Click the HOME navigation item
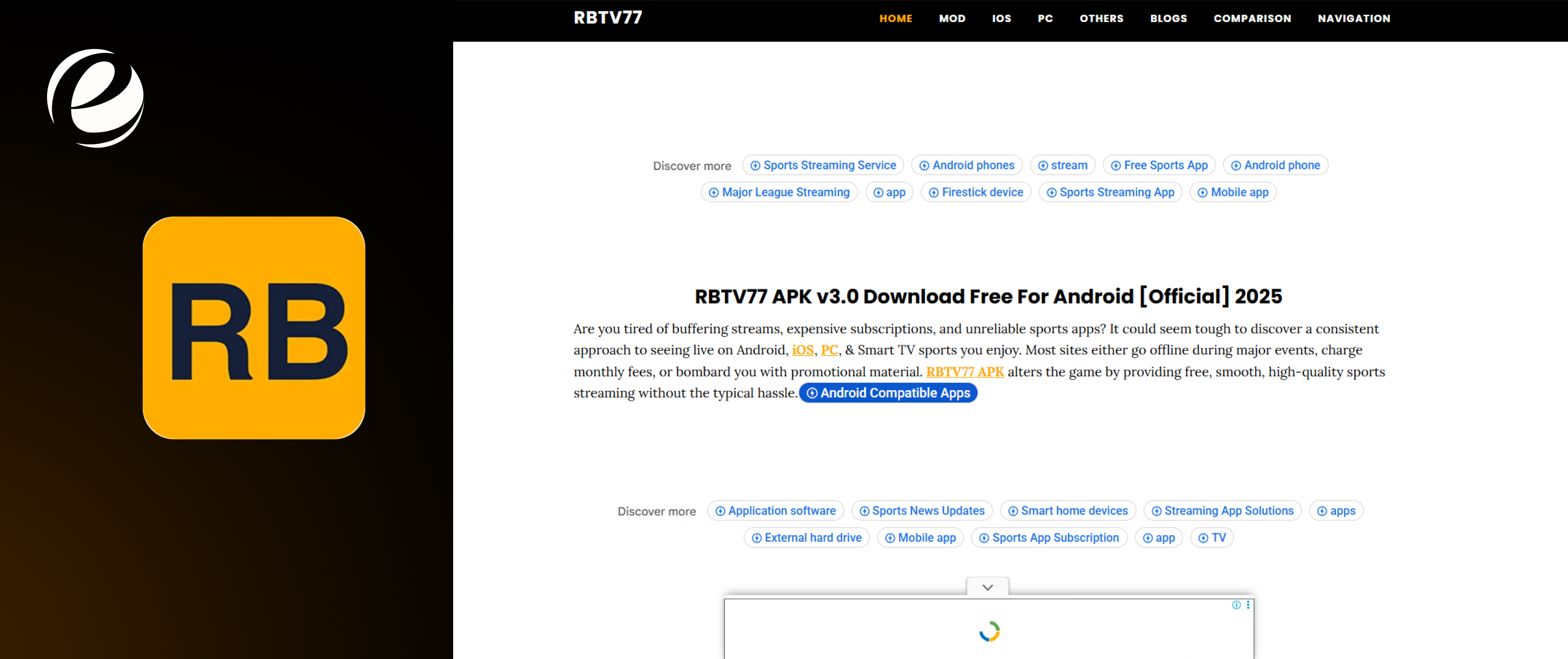1568x659 pixels. click(x=895, y=18)
